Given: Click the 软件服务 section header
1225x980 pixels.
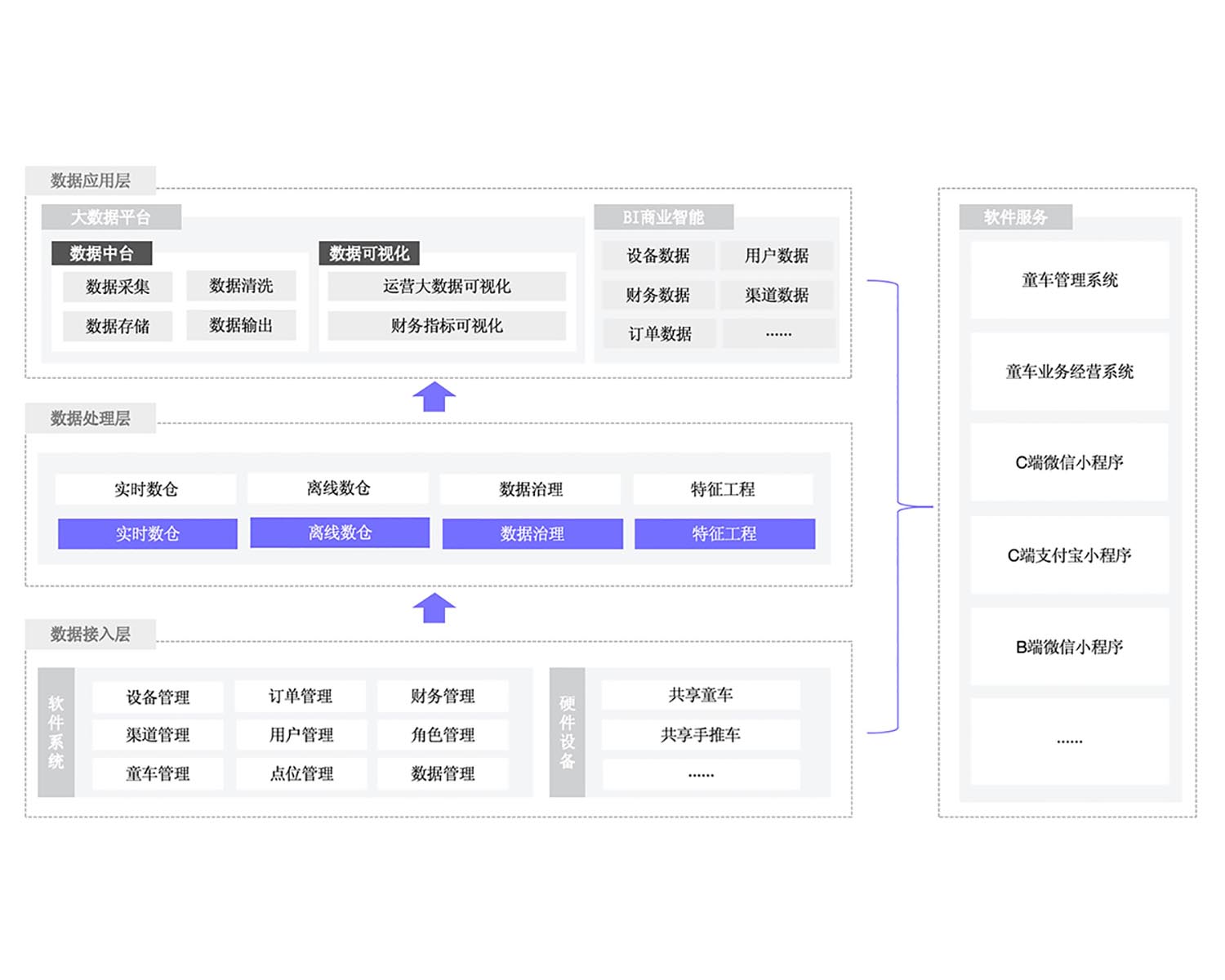Looking at the screenshot, I should (x=1016, y=217).
